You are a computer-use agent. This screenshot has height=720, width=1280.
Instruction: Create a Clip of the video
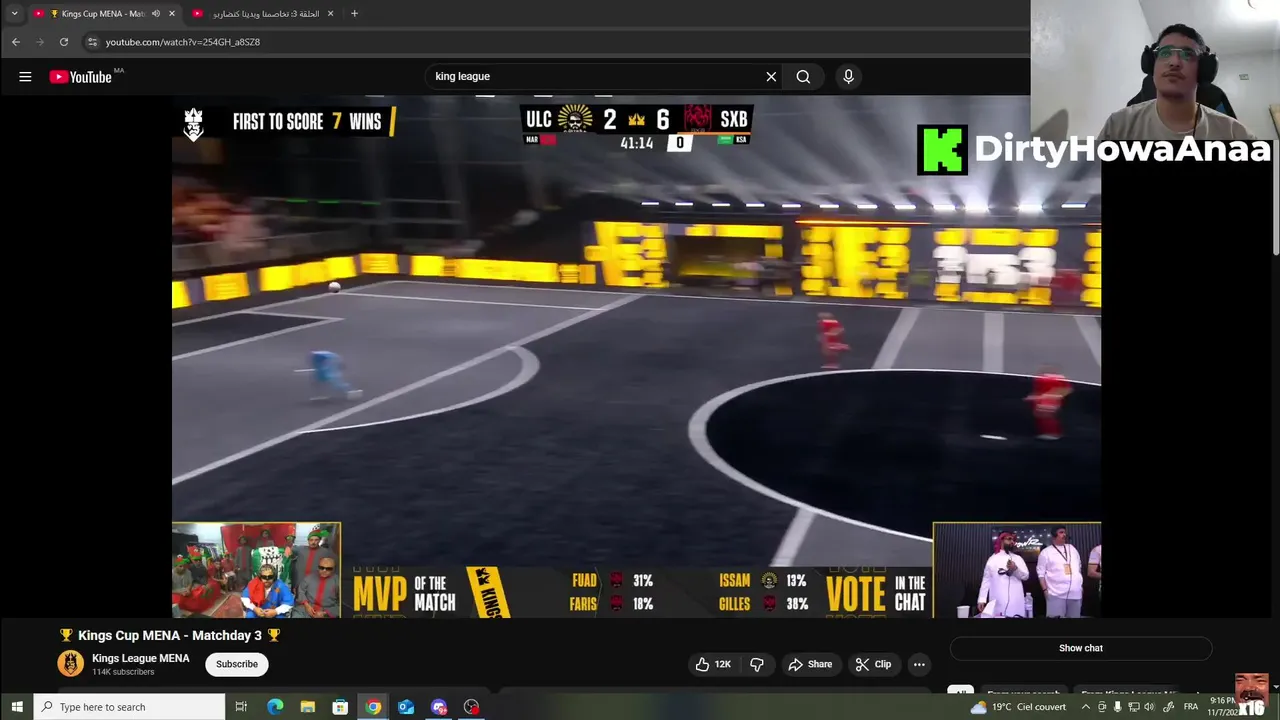pos(874,664)
